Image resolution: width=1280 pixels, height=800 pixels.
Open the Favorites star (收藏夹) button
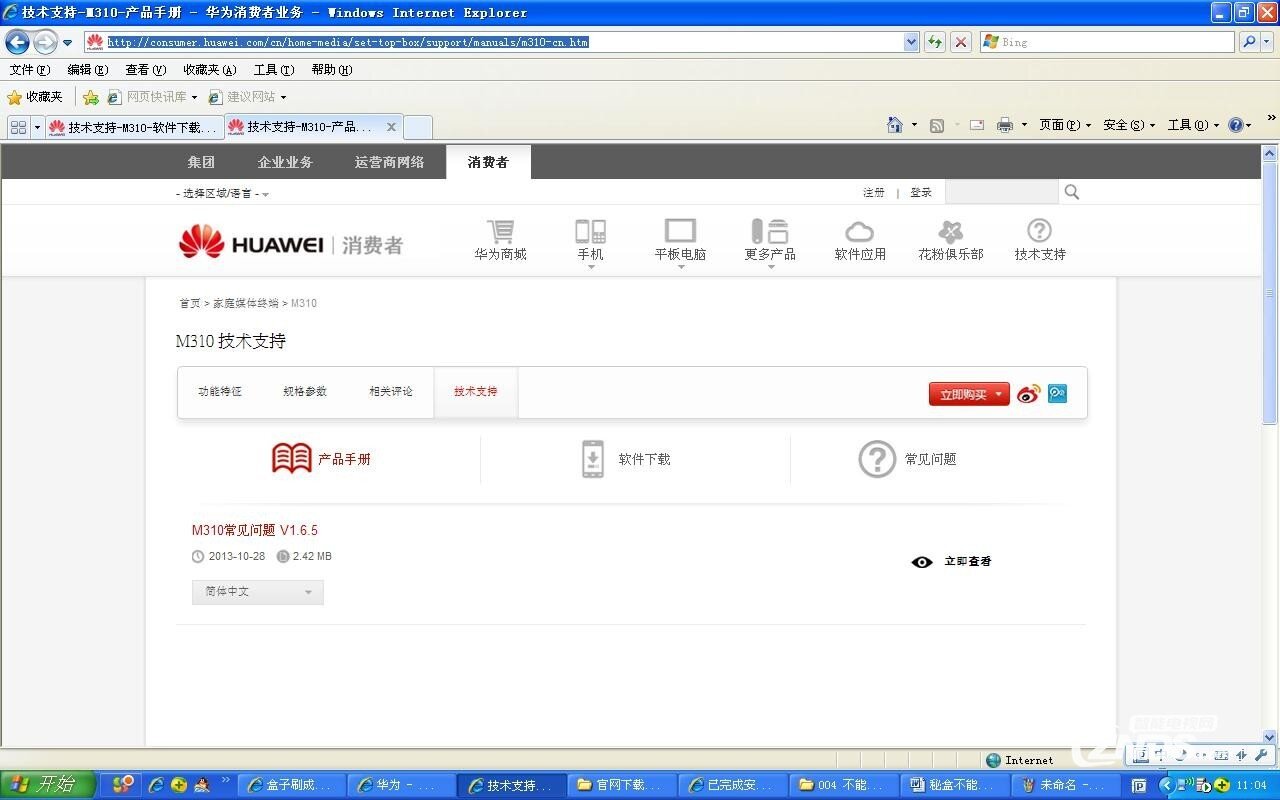click(35, 97)
